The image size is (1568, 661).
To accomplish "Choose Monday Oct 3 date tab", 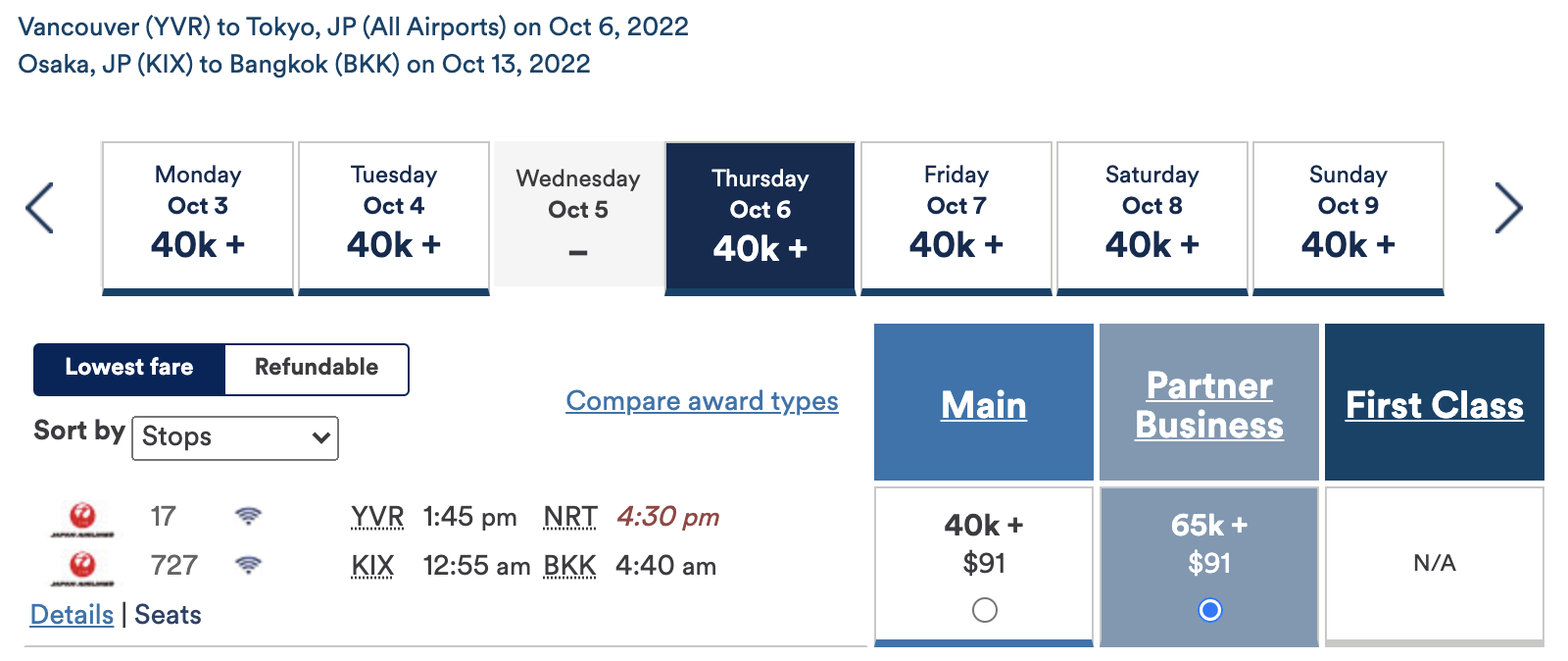I will (198, 216).
